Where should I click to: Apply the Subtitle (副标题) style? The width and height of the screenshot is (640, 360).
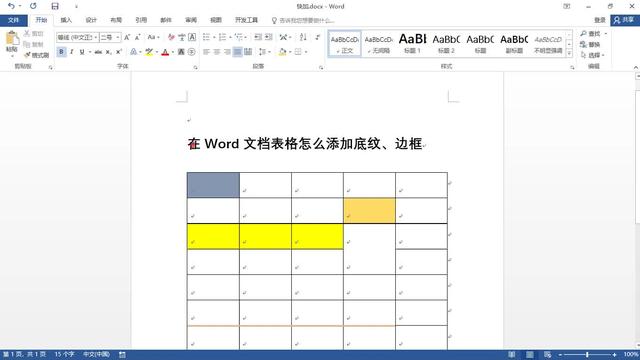pos(514,44)
